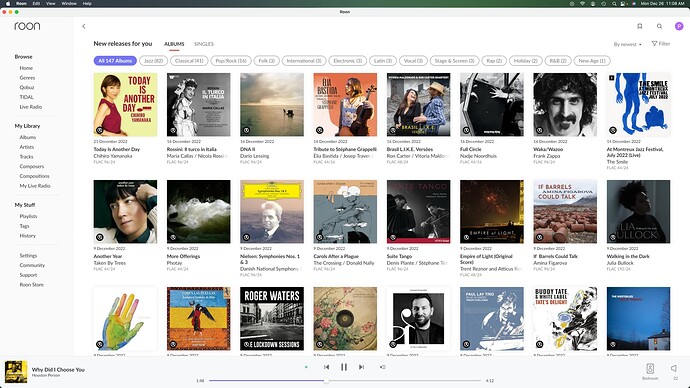
Task: Click the now playing album art thumbnail
Action: [16, 372]
